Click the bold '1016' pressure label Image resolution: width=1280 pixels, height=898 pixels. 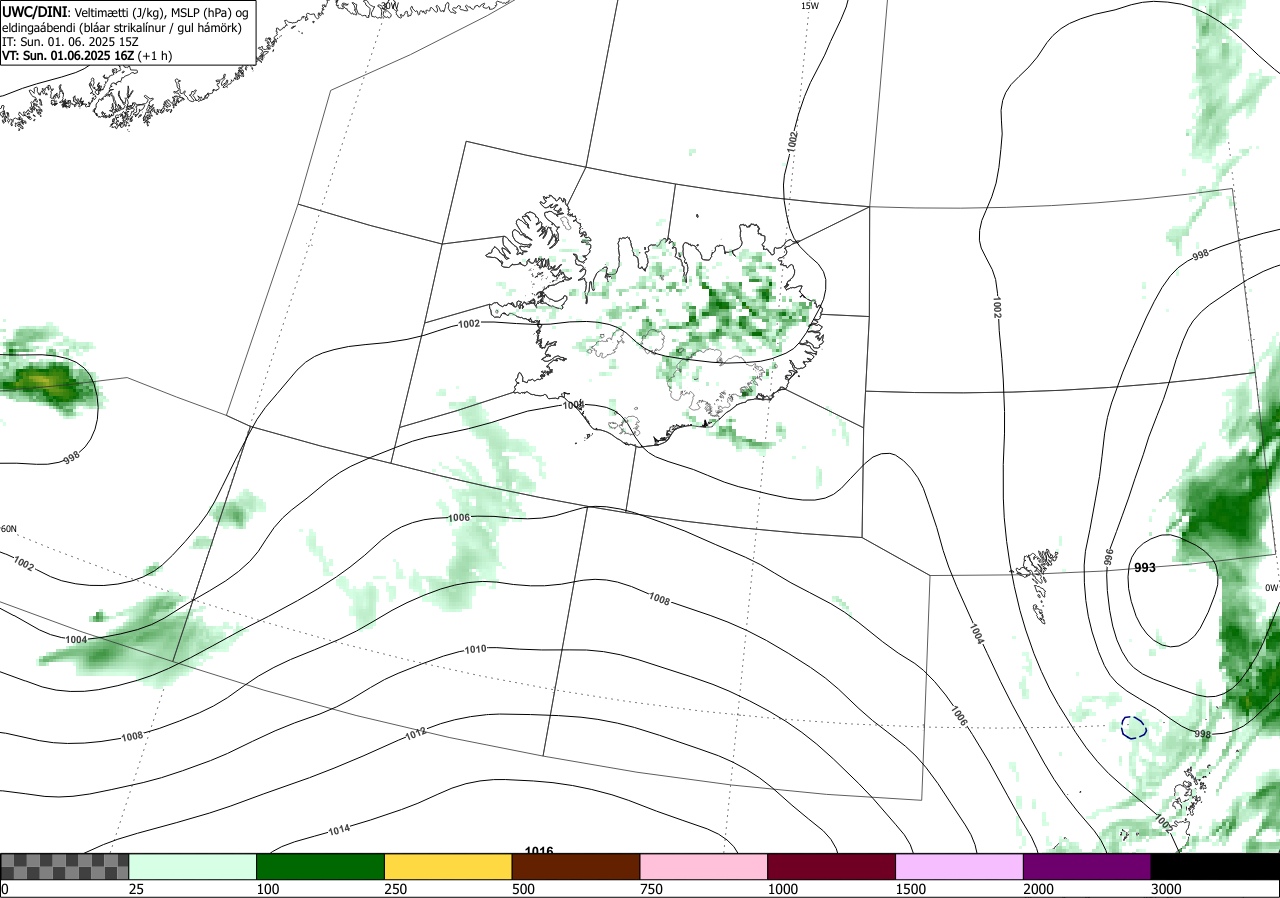(539, 851)
